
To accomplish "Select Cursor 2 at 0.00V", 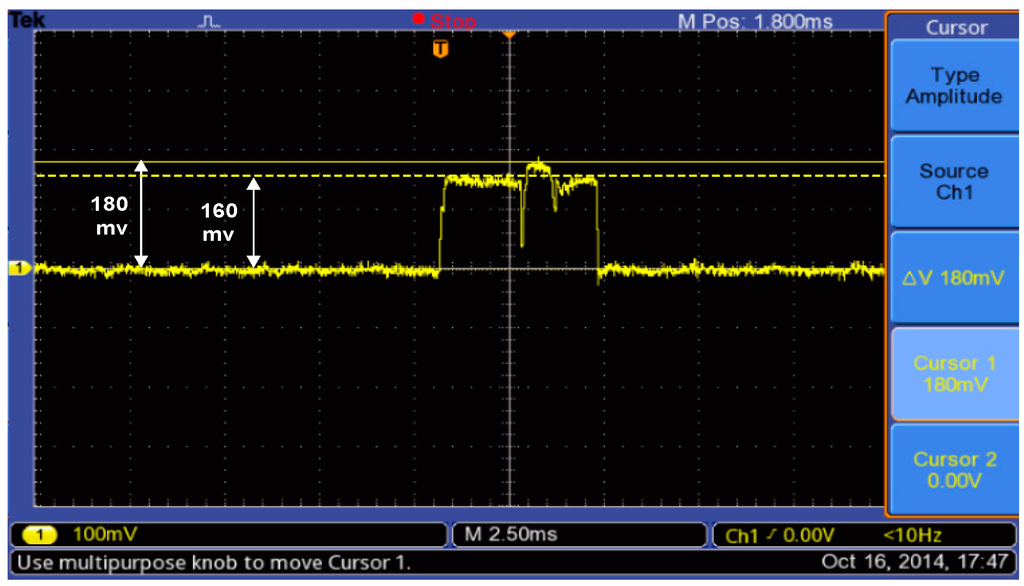I will tap(954, 469).
